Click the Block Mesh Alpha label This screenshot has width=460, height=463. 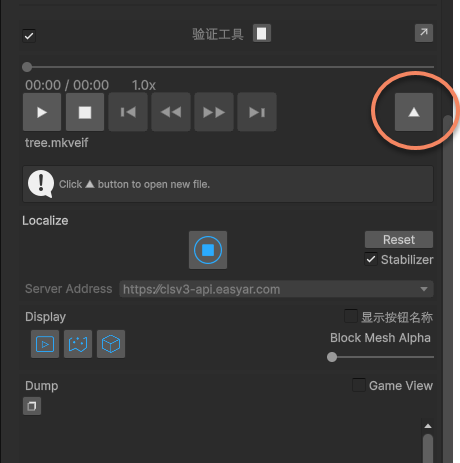(x=380, y=338)
